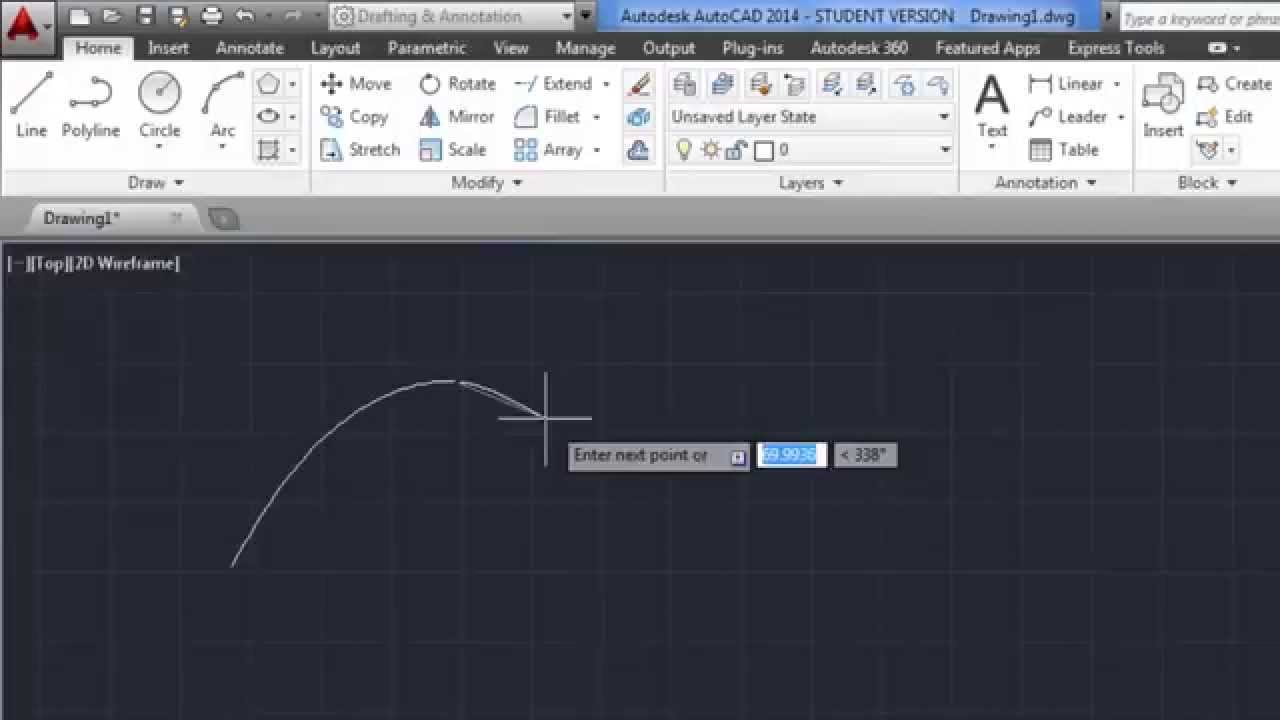The height and width of the screenshot is (720, 1280).
Task: Select the Mirror tool
Action: click(457, 117)
